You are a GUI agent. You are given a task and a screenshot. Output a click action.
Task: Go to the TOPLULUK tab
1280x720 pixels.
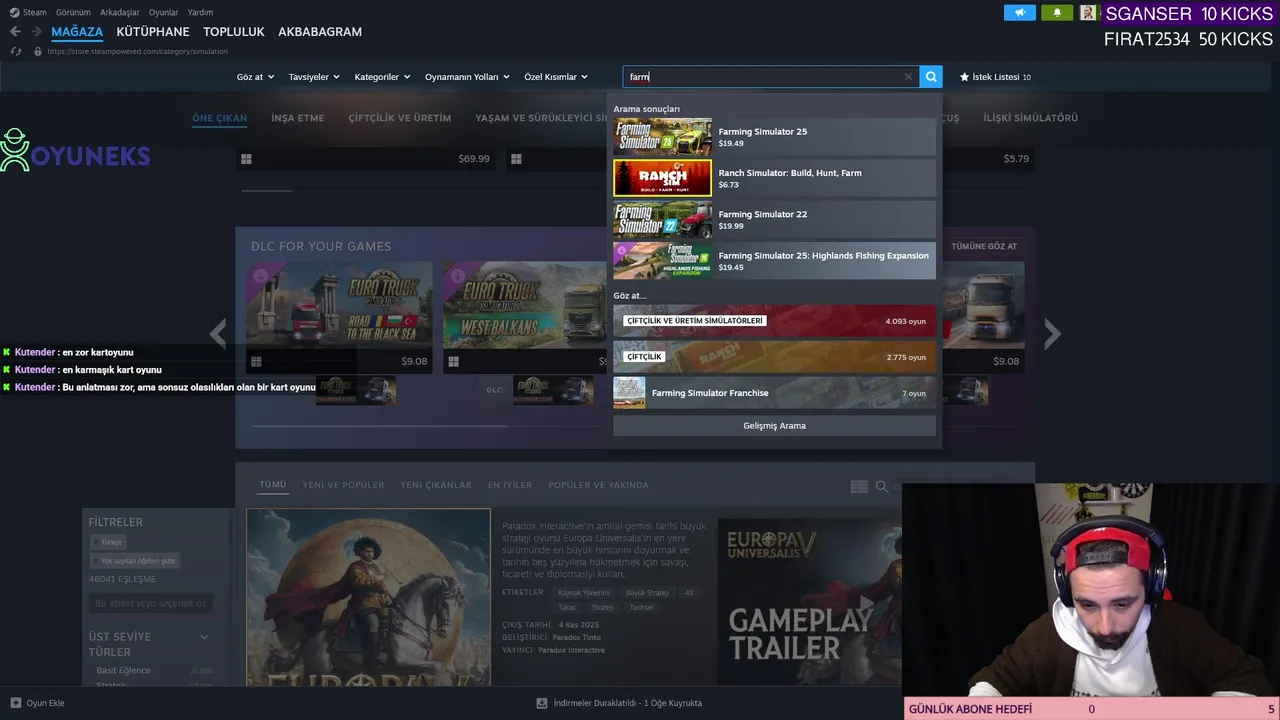pos(234,32)
